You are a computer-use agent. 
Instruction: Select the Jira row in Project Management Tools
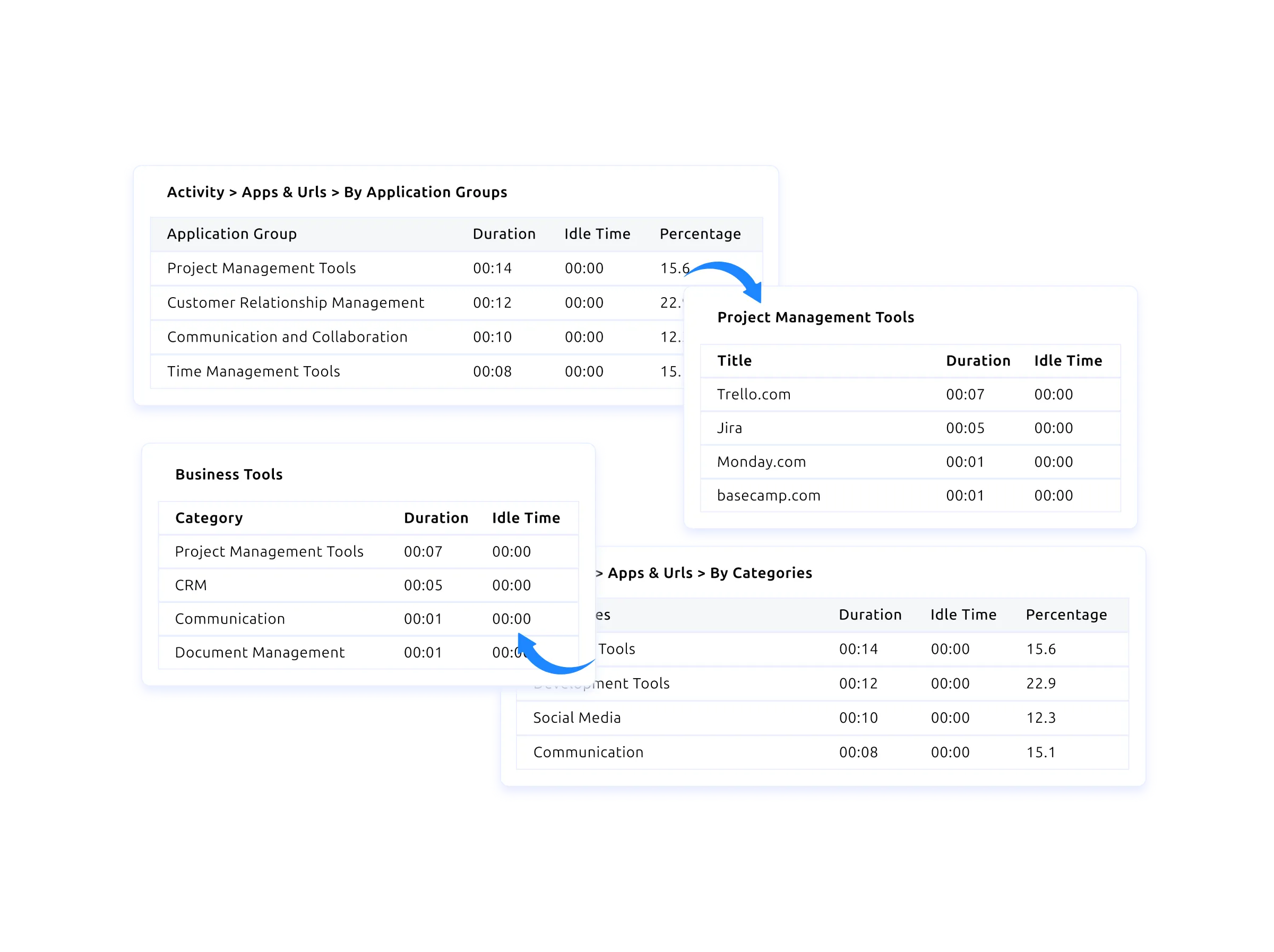(x=729, y=428)
